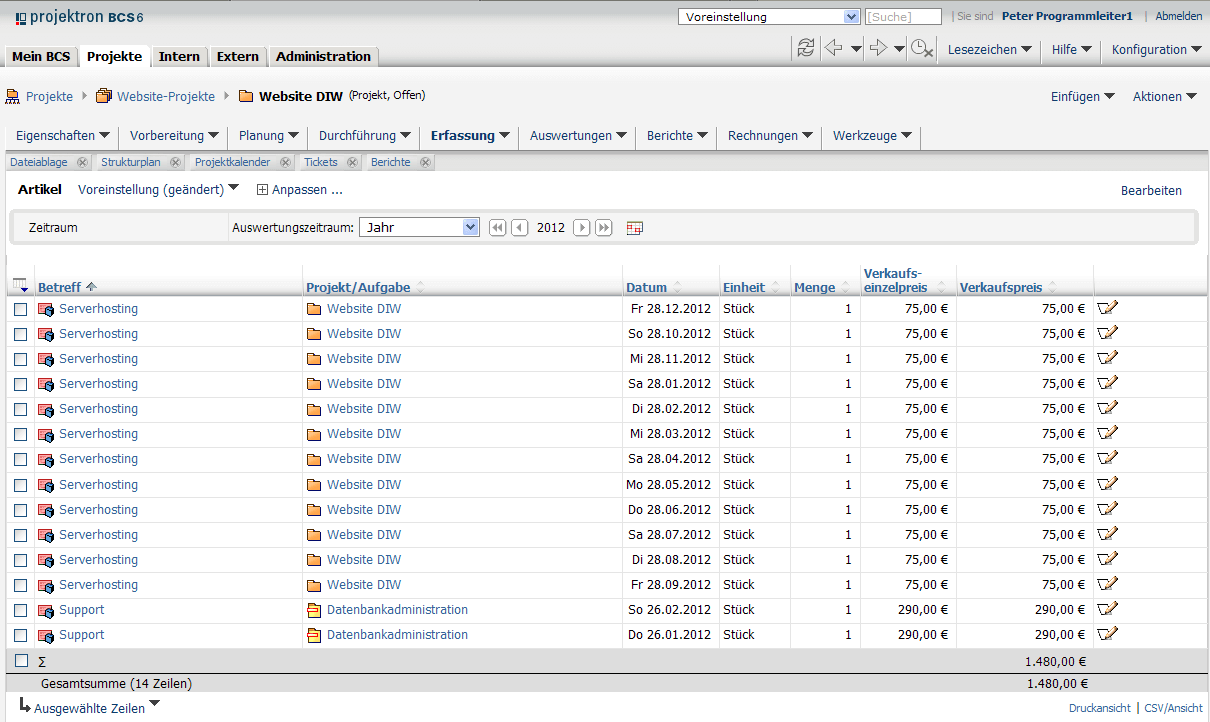Close the Dateiablage tab with its X icon
1210x722 pixels.
(82, 162)
